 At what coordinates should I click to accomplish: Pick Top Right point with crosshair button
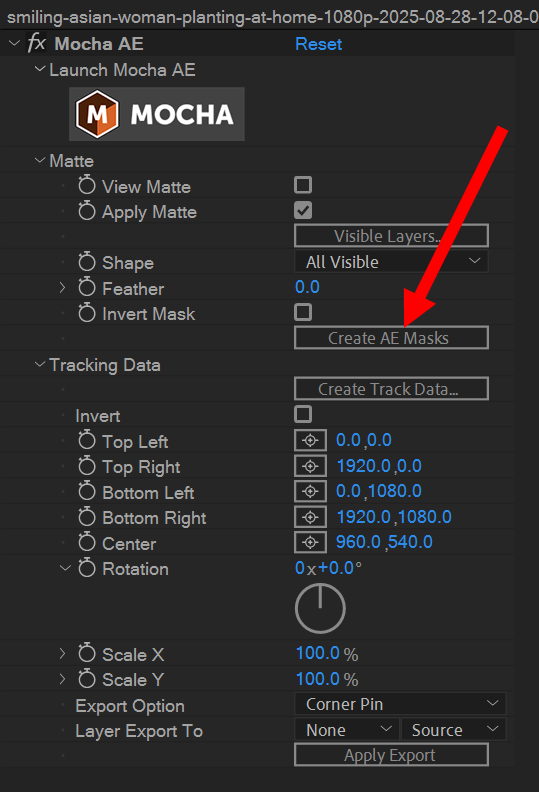pos(310,466)
